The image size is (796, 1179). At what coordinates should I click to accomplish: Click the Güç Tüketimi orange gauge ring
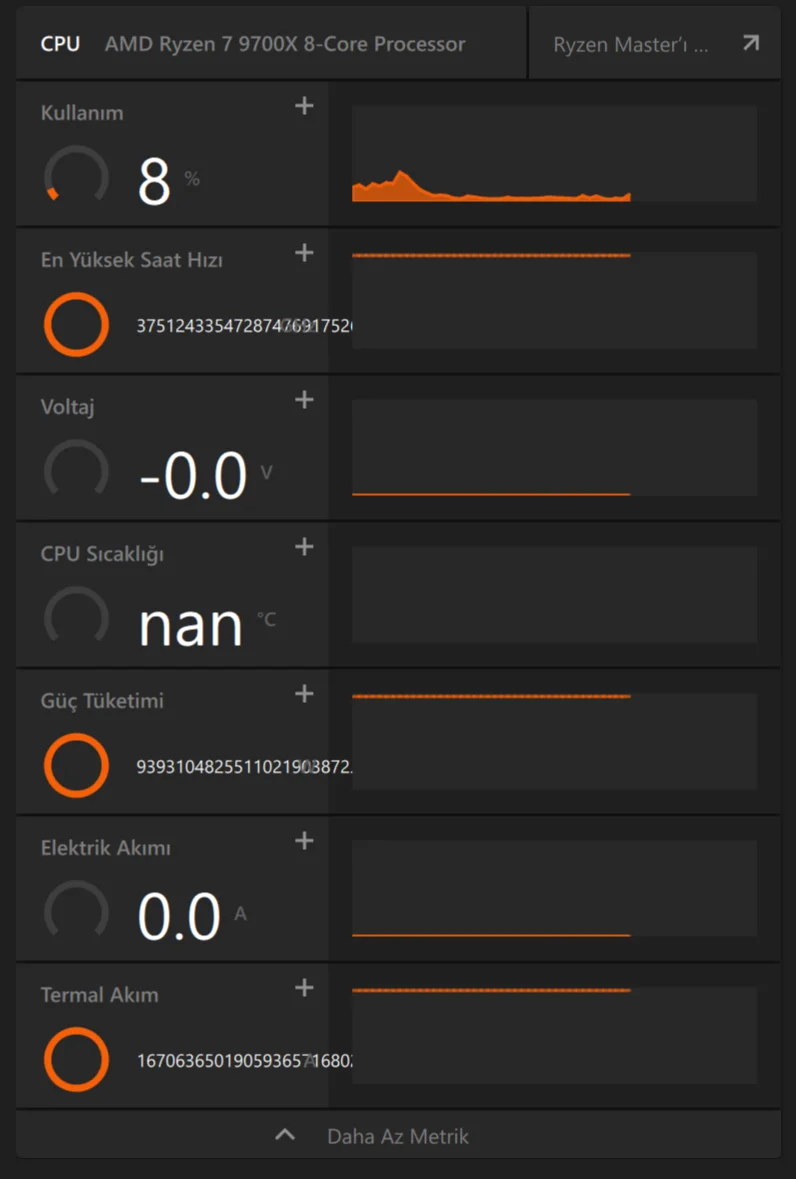tap(76, 765)
